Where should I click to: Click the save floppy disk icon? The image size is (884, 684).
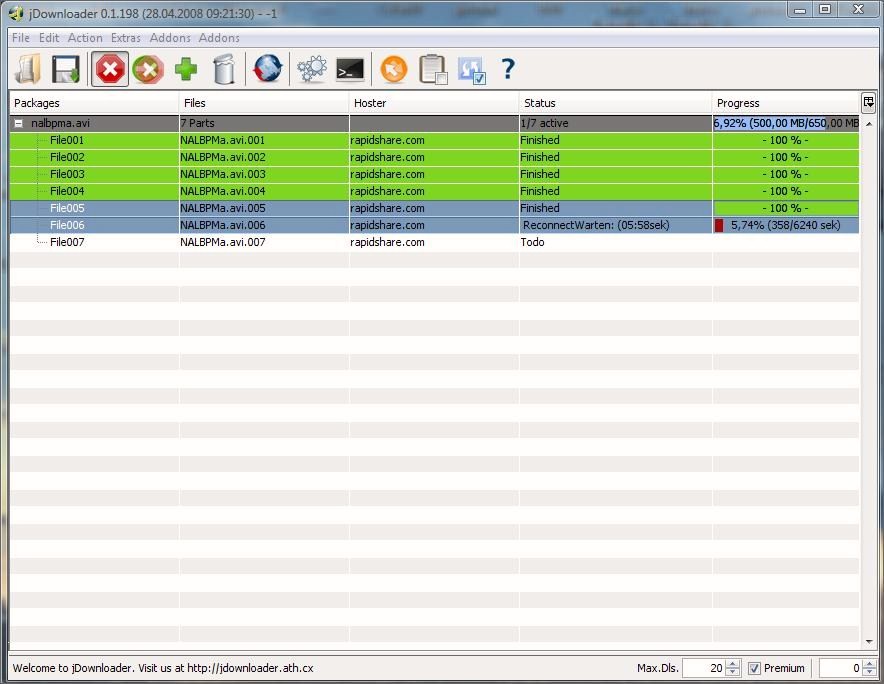pos(66,69)
